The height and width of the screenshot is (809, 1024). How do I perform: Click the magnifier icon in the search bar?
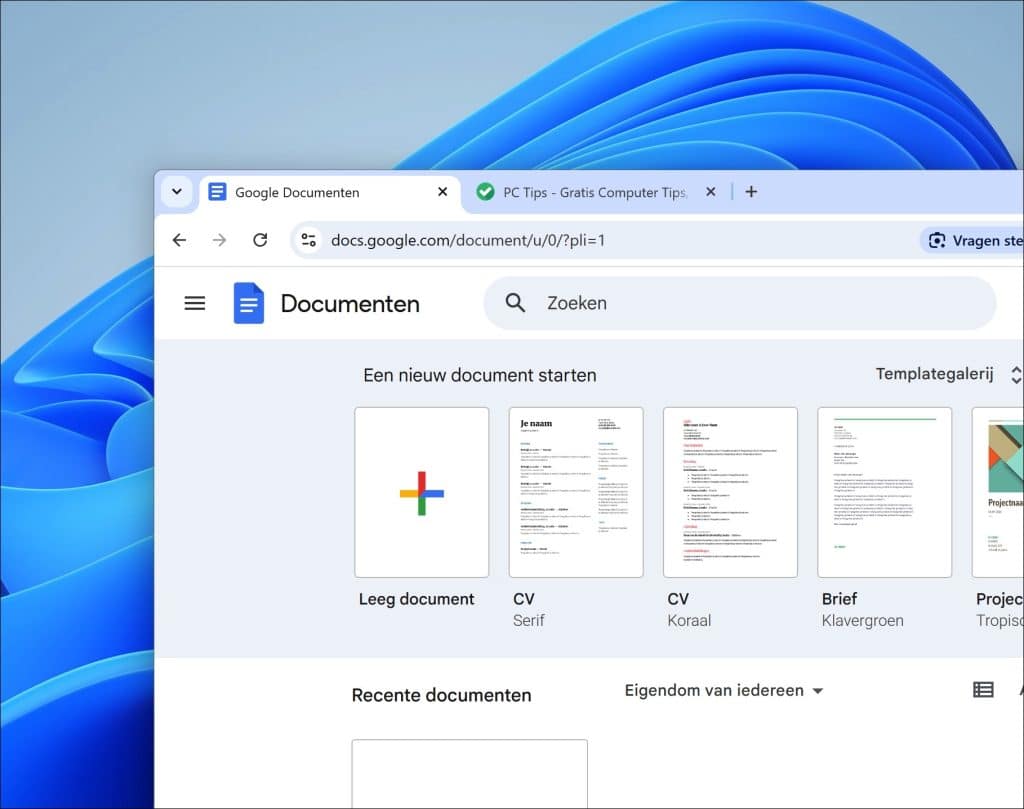514,302
